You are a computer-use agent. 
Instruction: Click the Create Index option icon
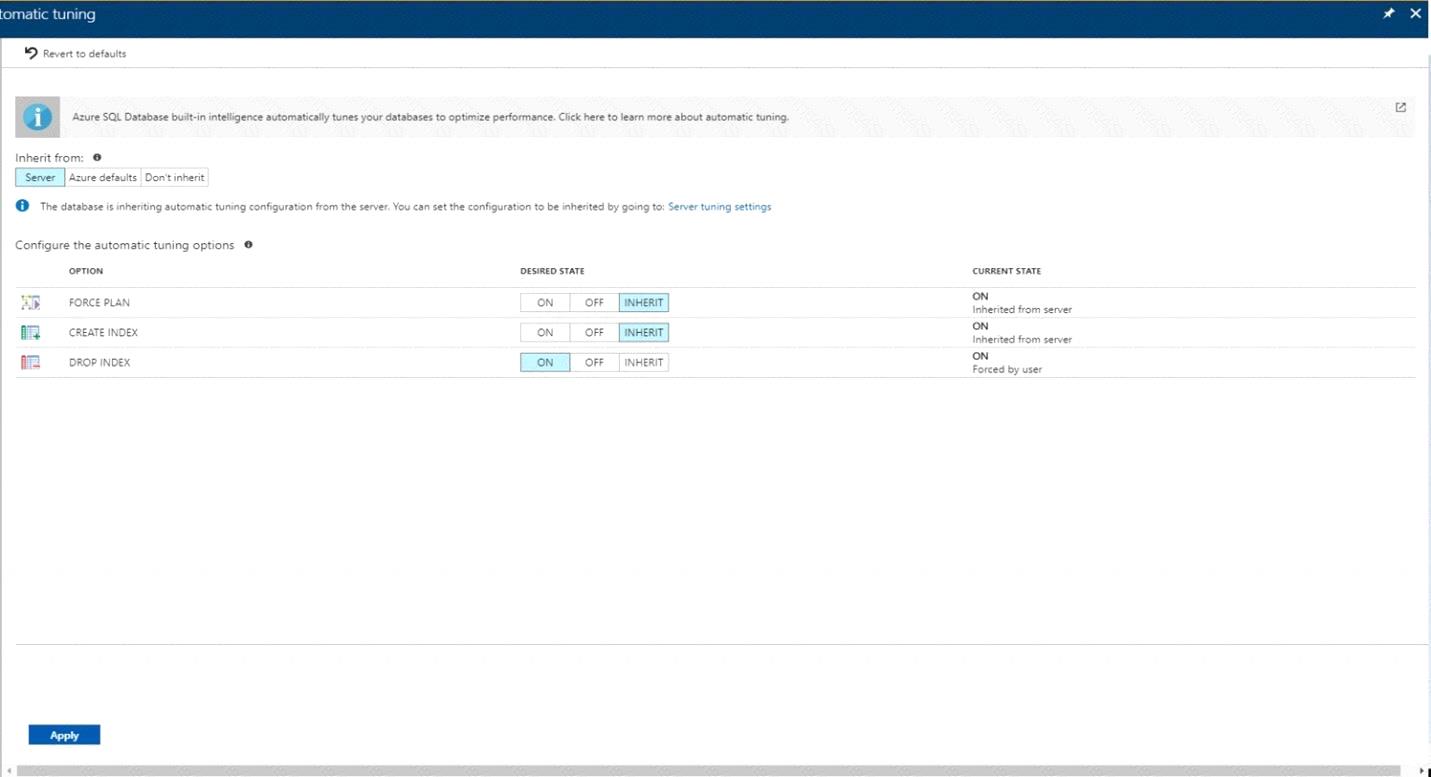pyautogui.click(x=30, y=333)
